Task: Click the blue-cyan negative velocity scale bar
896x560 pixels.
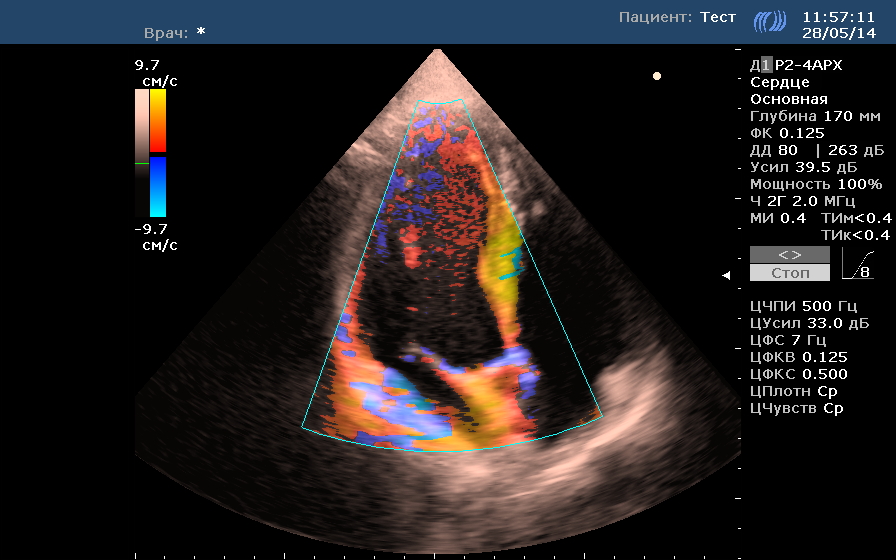Action: click(x=158, y=187)
